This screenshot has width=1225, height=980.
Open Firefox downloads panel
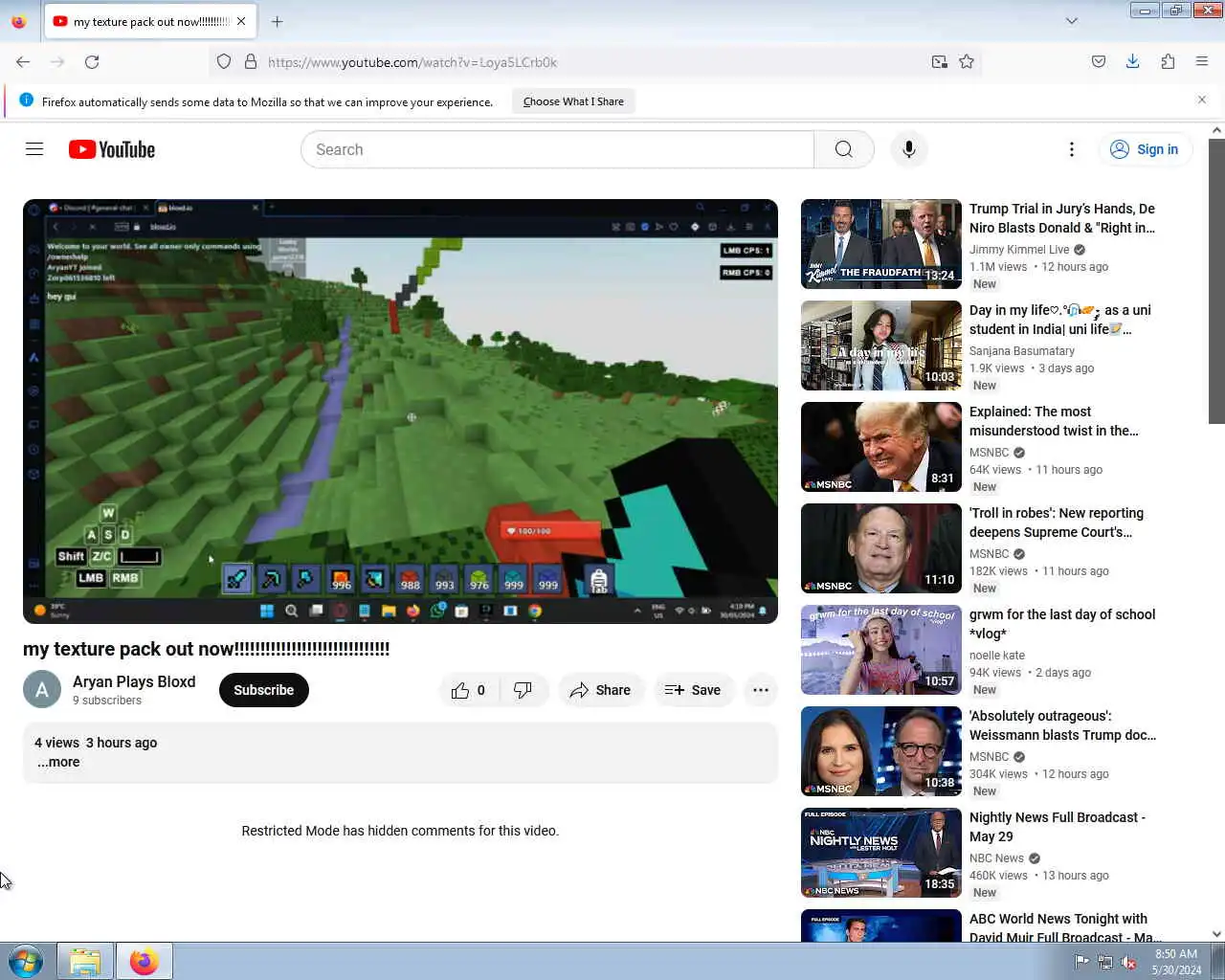click(x=1132, y=62)
